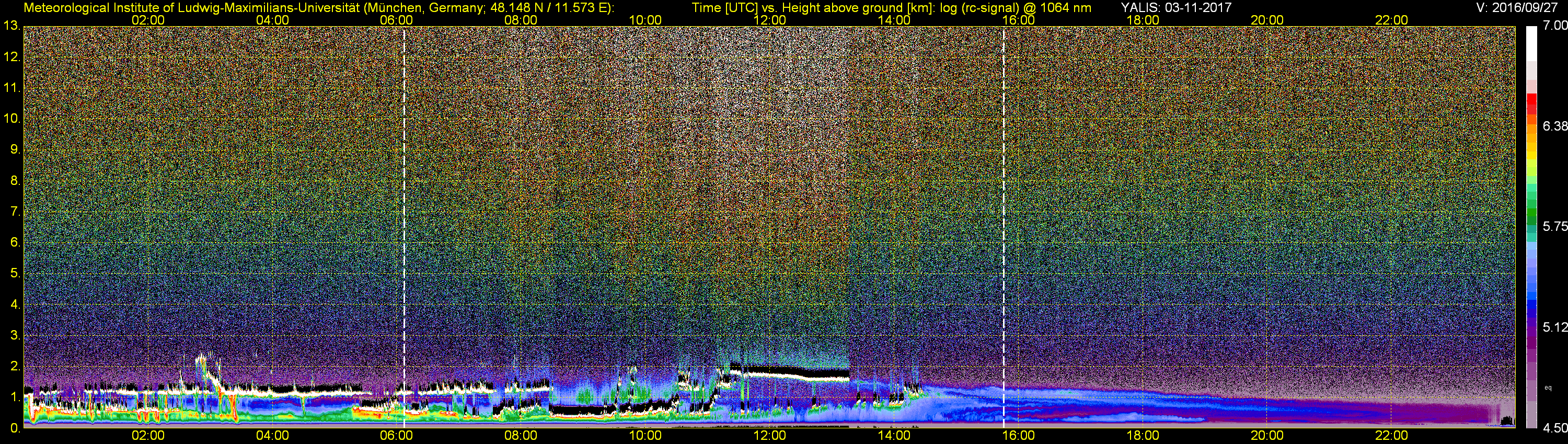Click the 06:00 label on the top time axis
The width and height of the screenshot is (1568, 444).
(396, 20)
